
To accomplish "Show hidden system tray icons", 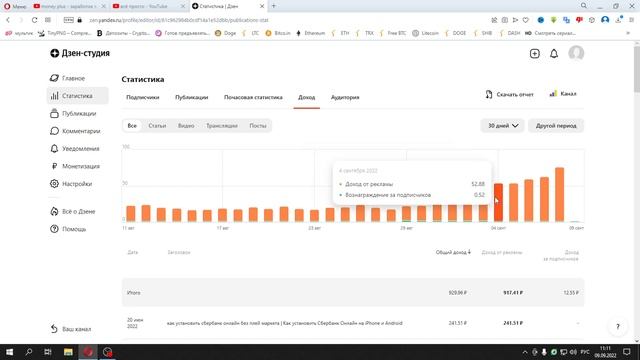I will point(524,352).
